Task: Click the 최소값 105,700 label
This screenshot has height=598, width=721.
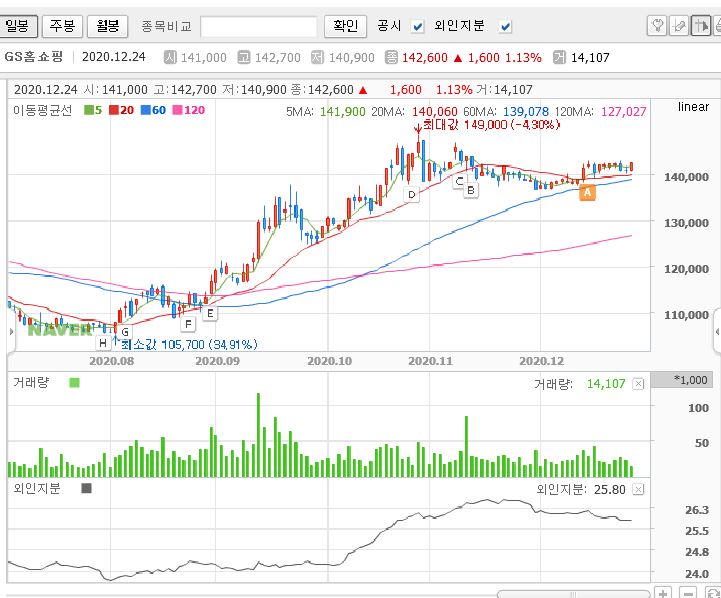Action: [189, 344]
